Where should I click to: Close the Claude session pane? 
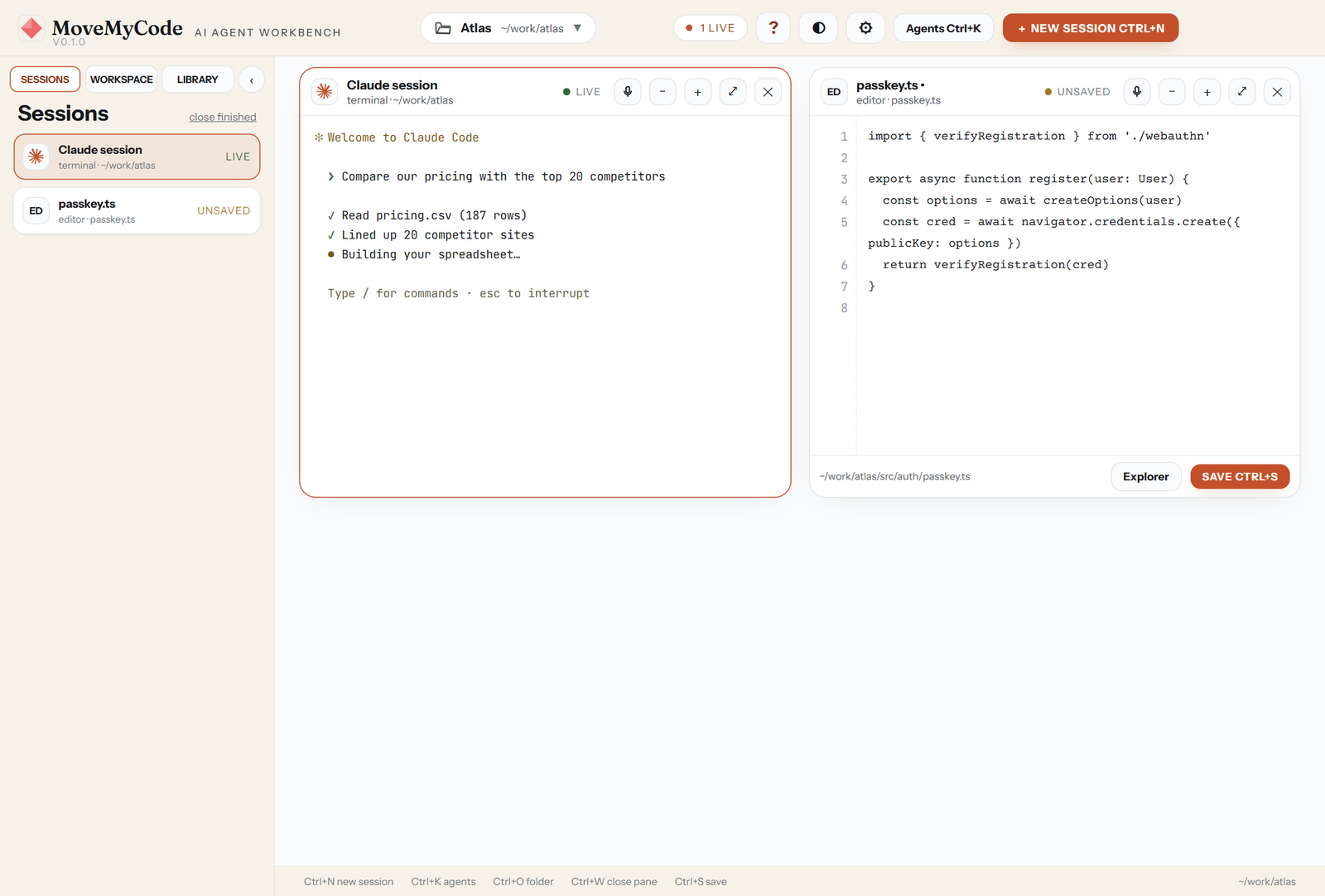pos(768,92)
